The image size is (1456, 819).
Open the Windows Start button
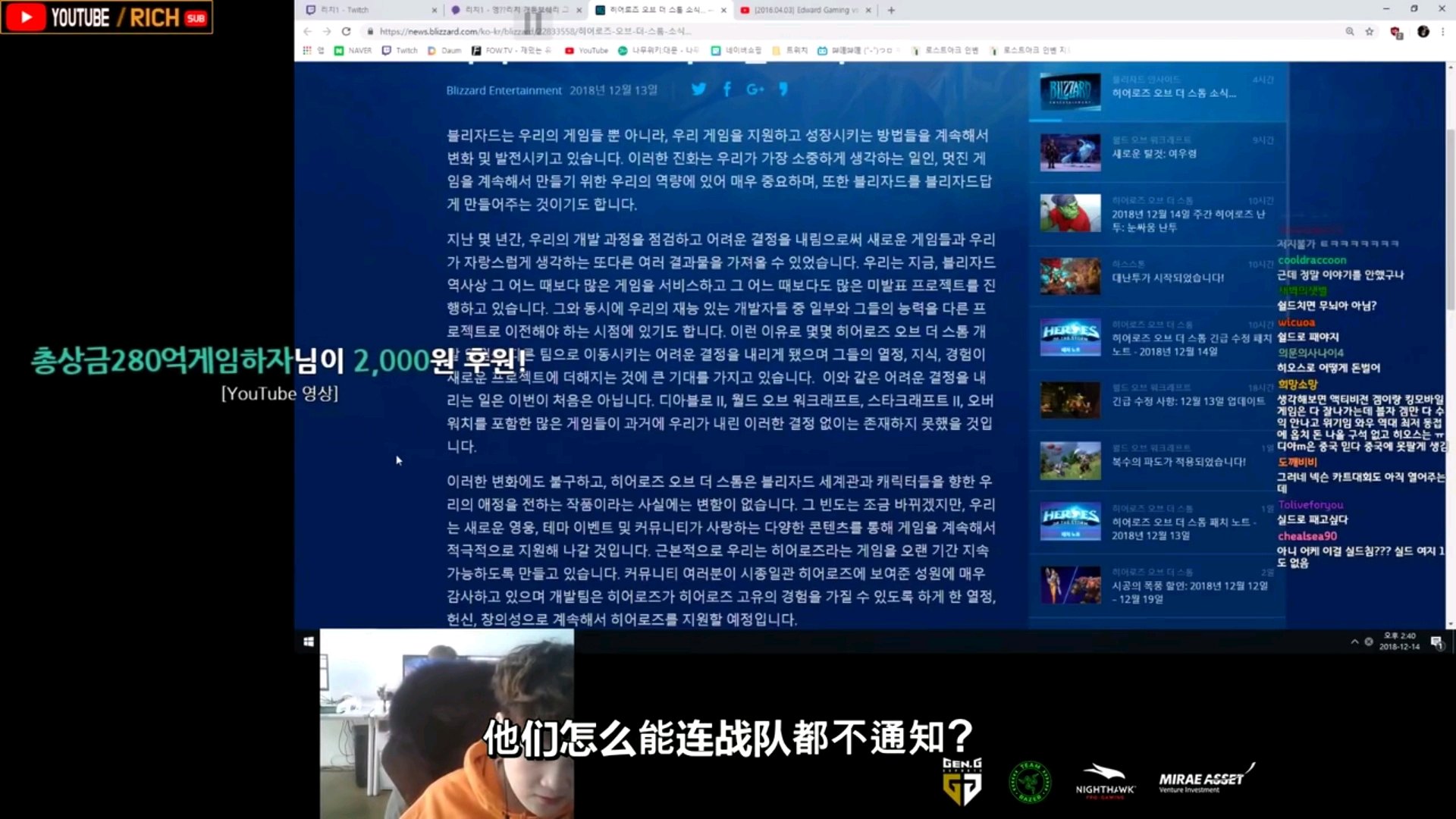(308, 642)
